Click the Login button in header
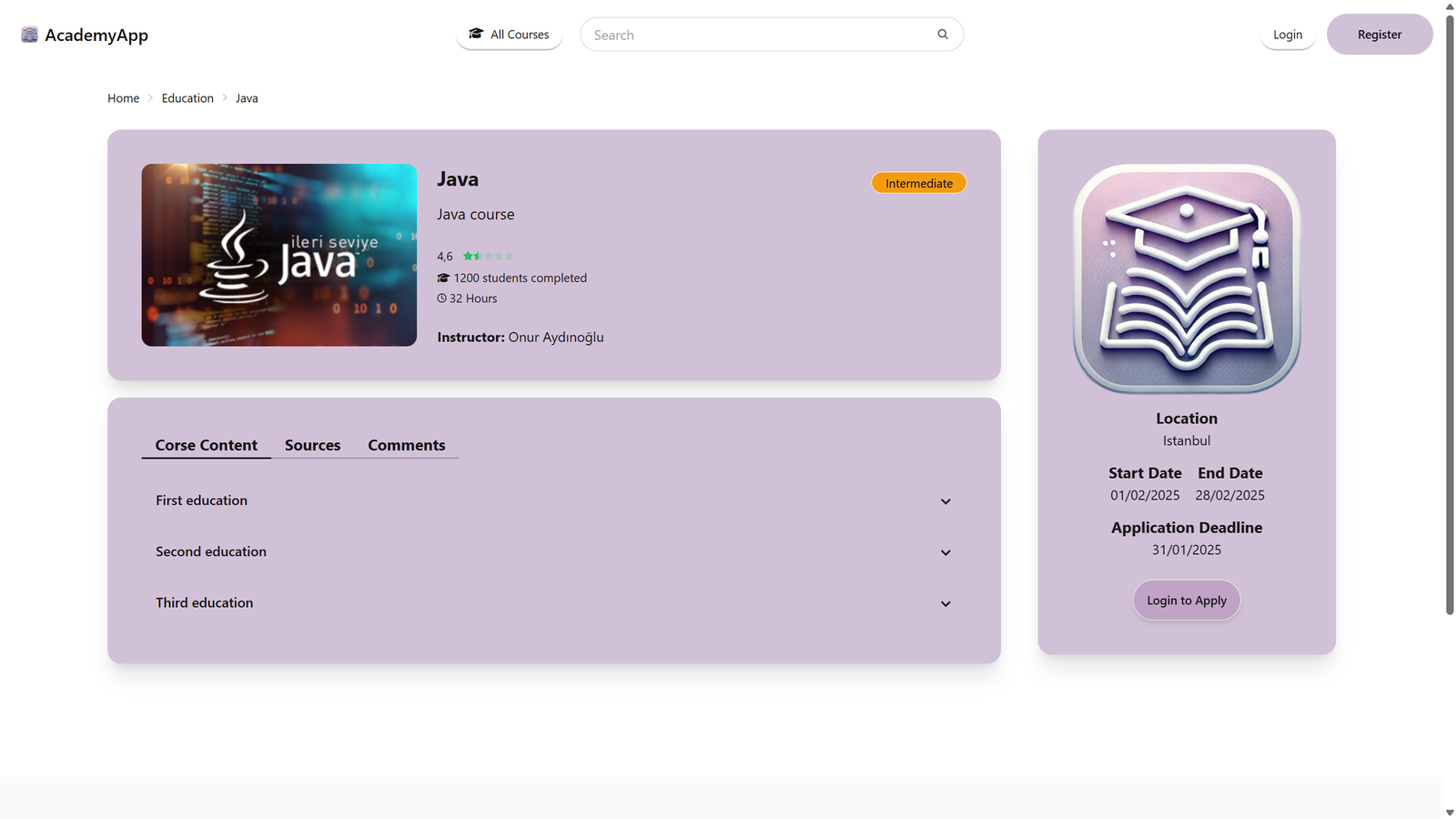The width and height of the screenshot is (1456, 819). [x=1288, y=35]
